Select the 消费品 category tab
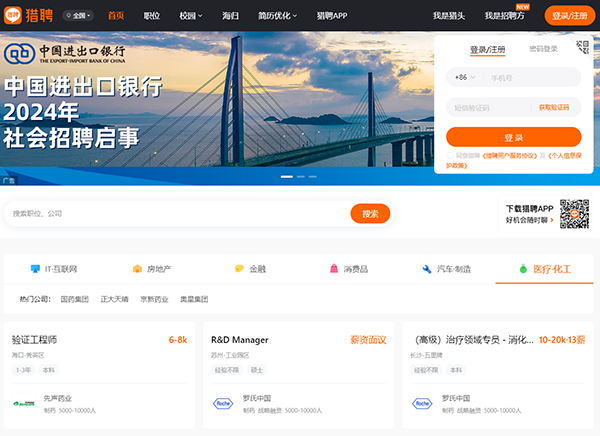This screenshot has width=600, height=436. tap(349, 269)
